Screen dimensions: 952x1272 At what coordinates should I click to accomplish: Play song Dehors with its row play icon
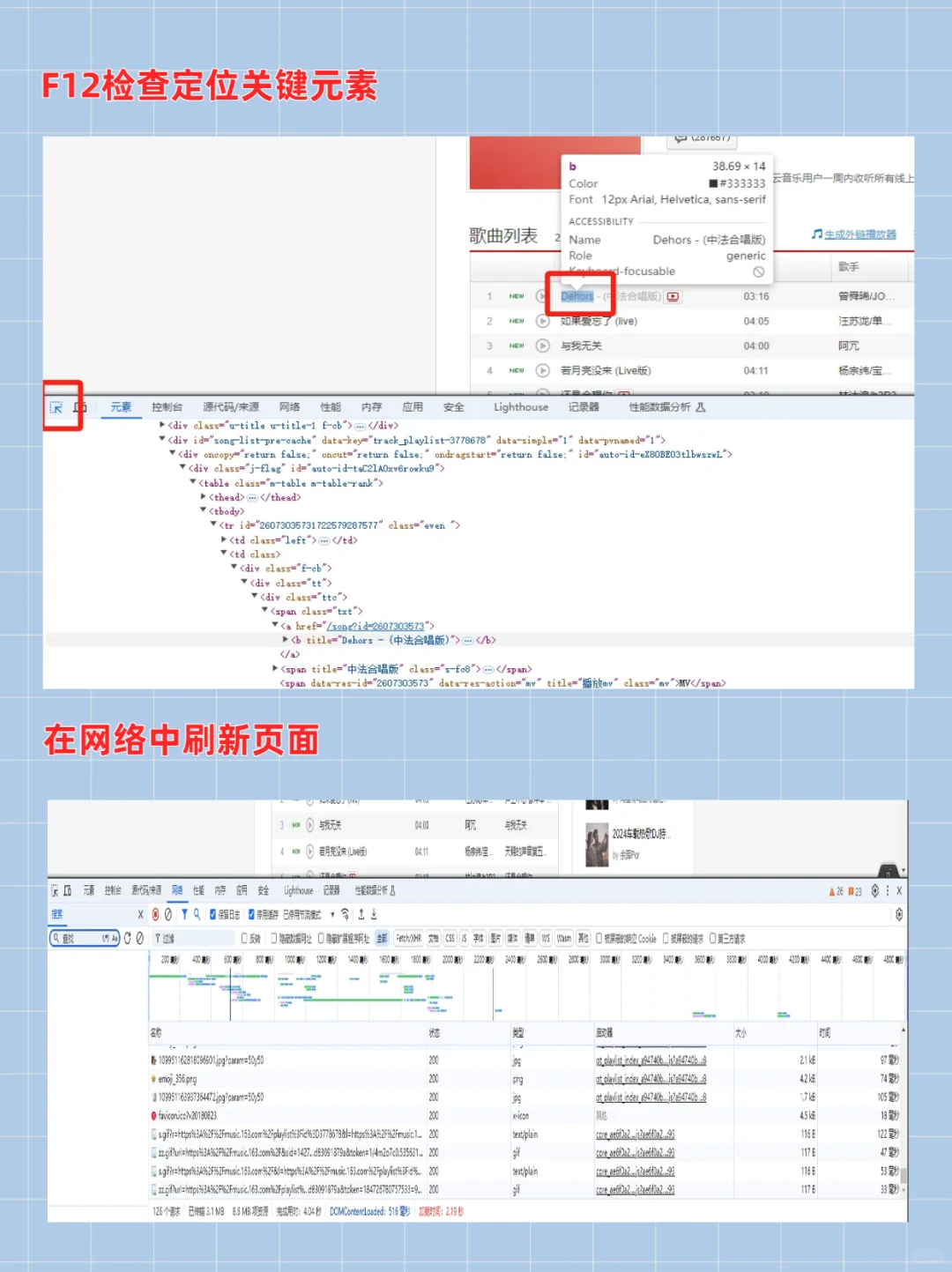[543, 296]
